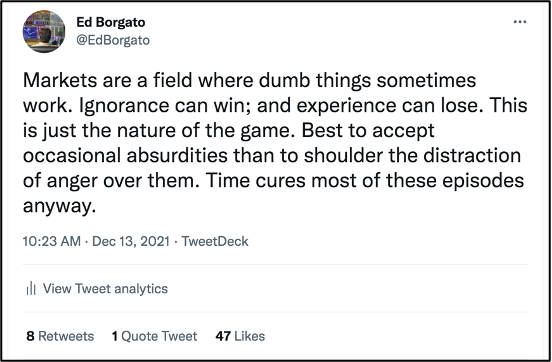Image resolution: width=552 pixels, height=362 pixels.
Task: Show who Likes this tweet
Action: [240, 336]
